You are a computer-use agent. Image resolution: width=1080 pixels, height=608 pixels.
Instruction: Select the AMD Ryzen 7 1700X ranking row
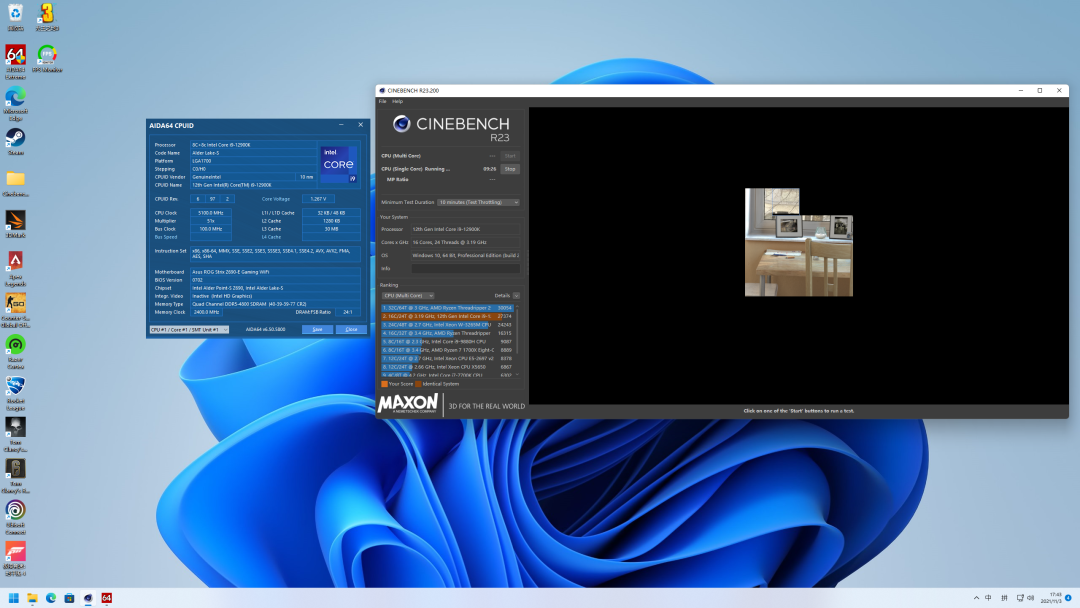448,350
